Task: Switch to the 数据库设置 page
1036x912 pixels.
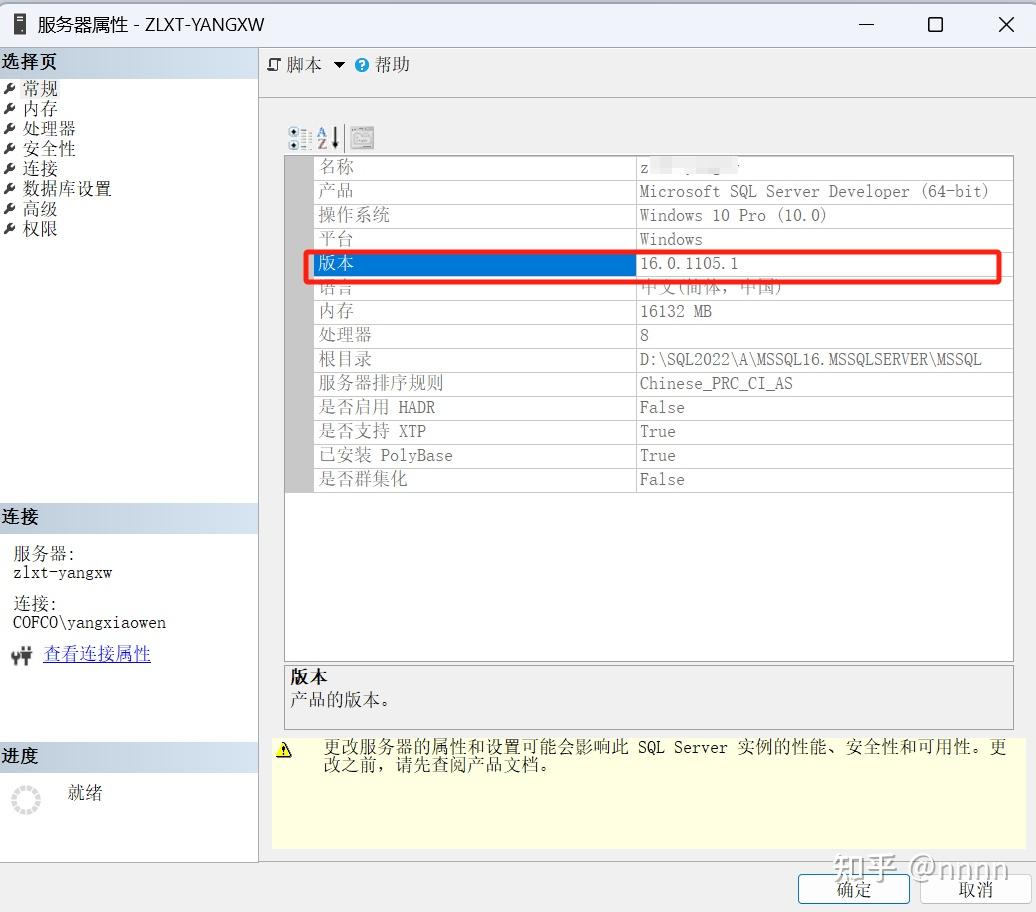Action: (x=66, y=188)
